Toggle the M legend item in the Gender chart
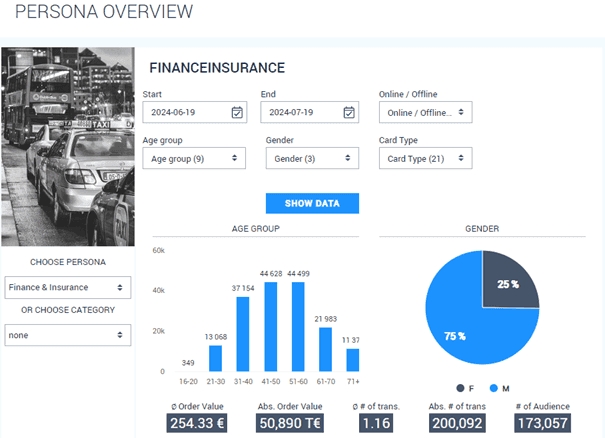The image size is (605, 438). pyautogui.click(x=499, y=388)
